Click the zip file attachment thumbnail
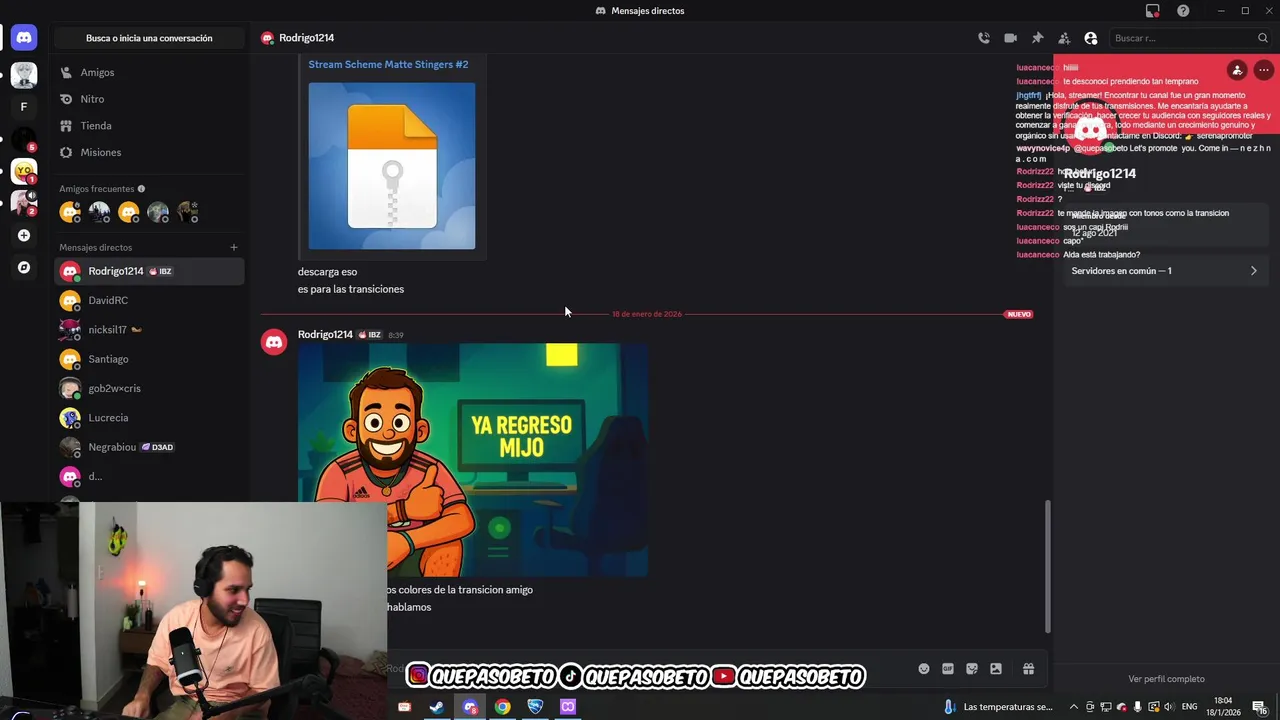Screen dimensions: 1280x720 click(392, 166)
